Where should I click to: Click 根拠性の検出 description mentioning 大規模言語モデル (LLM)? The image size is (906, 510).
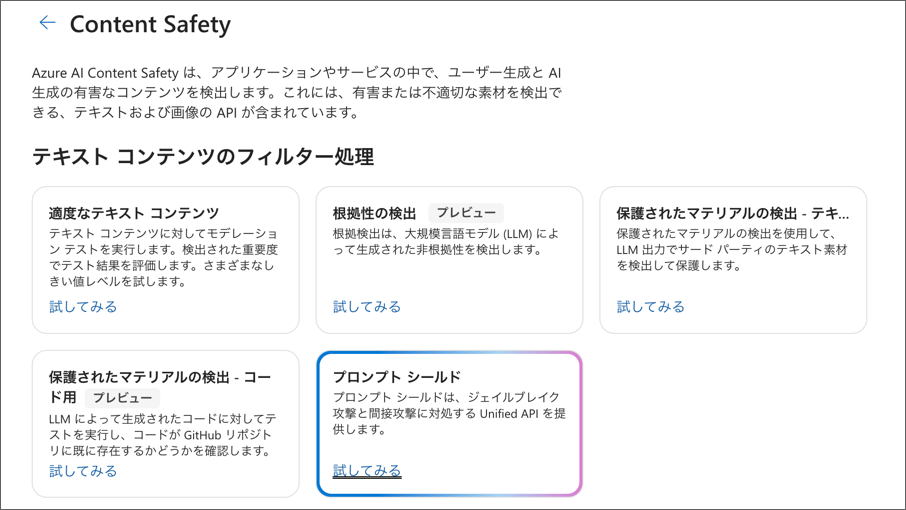pos(445,241)
